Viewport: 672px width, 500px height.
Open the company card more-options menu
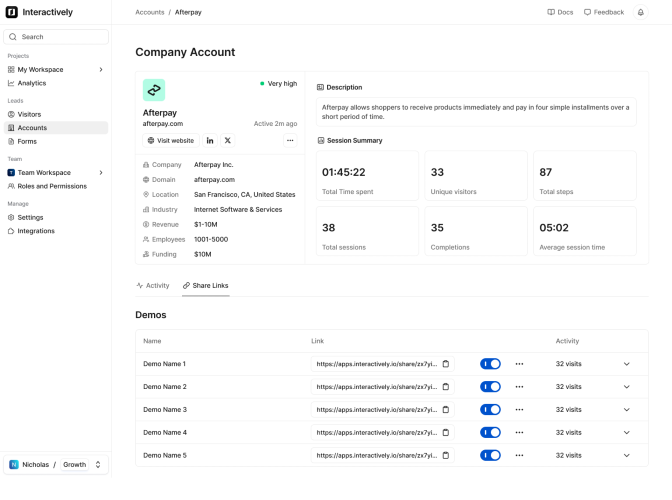pyautogui.click(x=290, y=141)
